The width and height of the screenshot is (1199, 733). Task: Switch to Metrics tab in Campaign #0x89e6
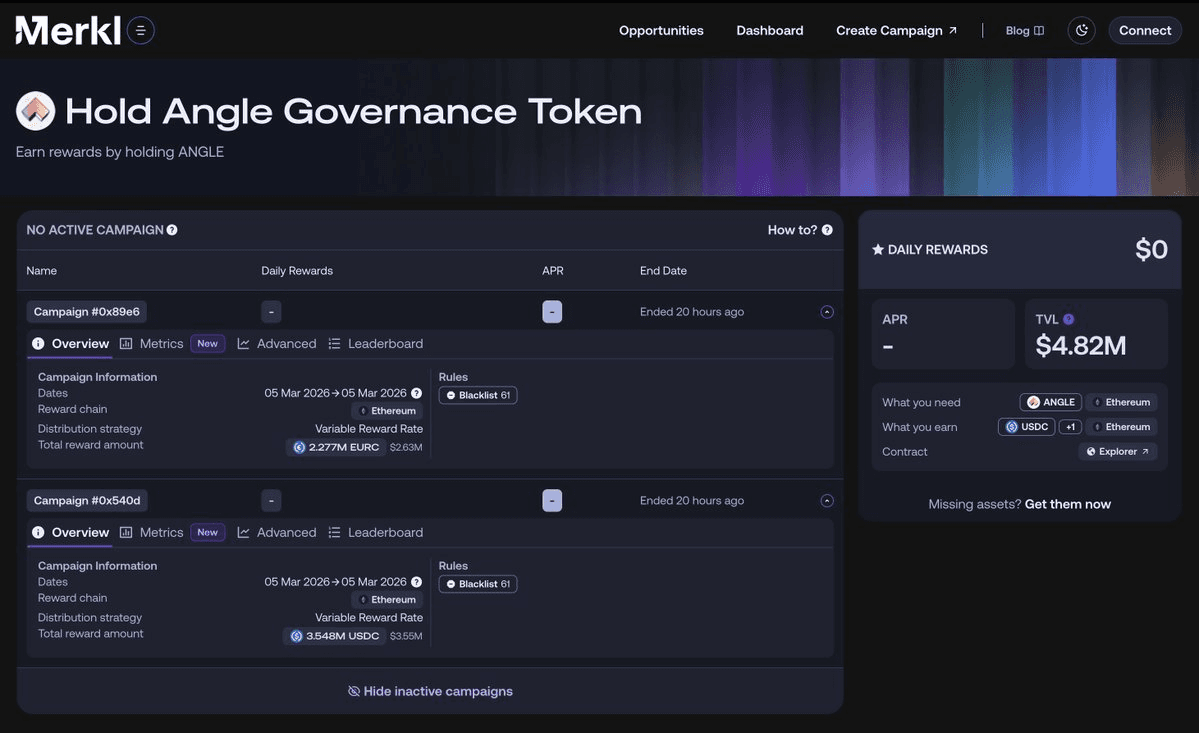coord(152,344)
